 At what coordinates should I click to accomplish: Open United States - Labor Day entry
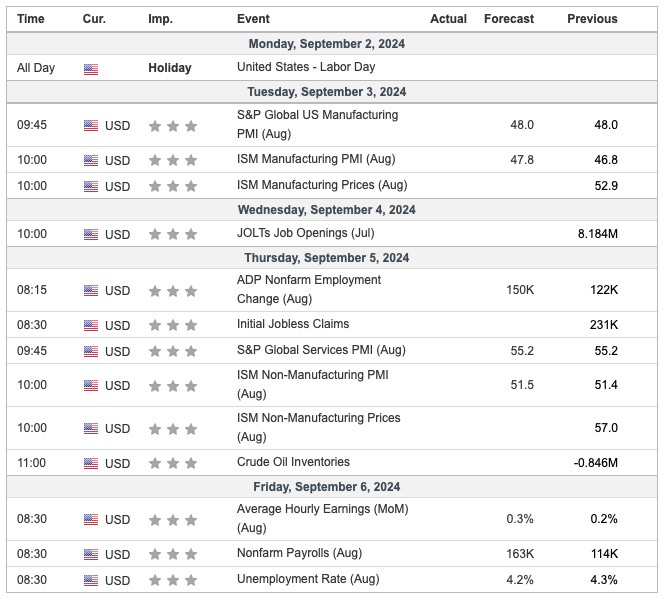tap(306, 67)
